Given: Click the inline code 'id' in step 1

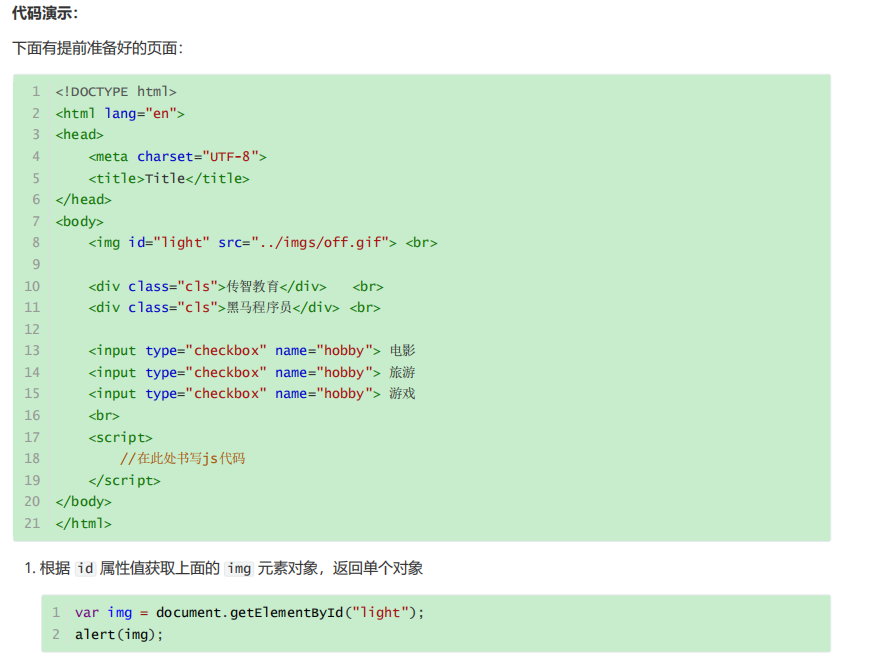Looking at the screenshot, I should [x=85, y=568].
